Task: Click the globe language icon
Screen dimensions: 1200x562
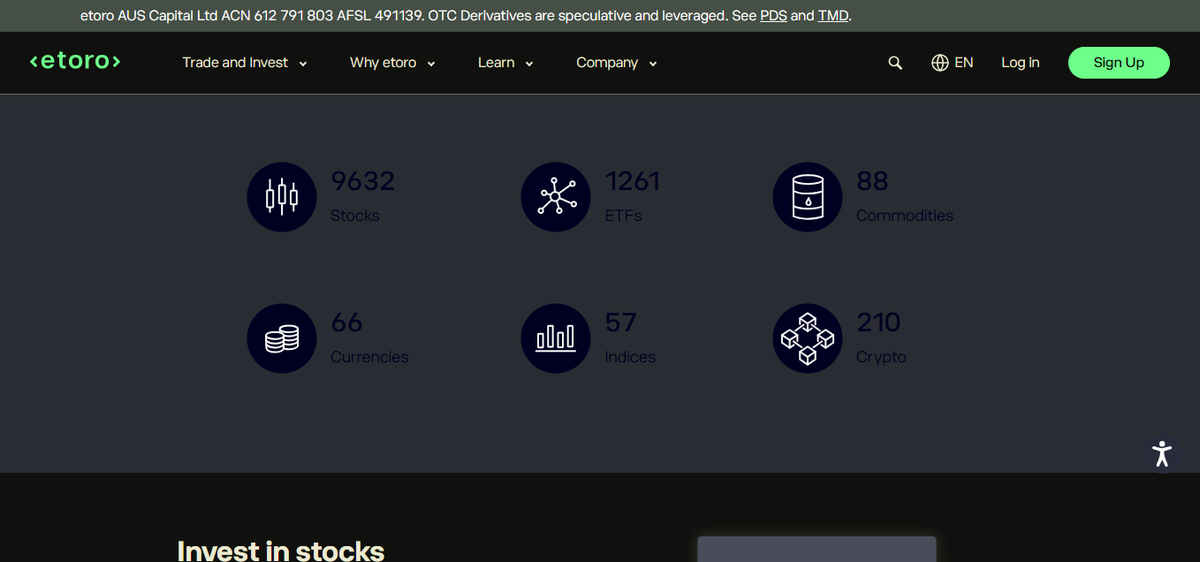Action: (x=940, y=62)
